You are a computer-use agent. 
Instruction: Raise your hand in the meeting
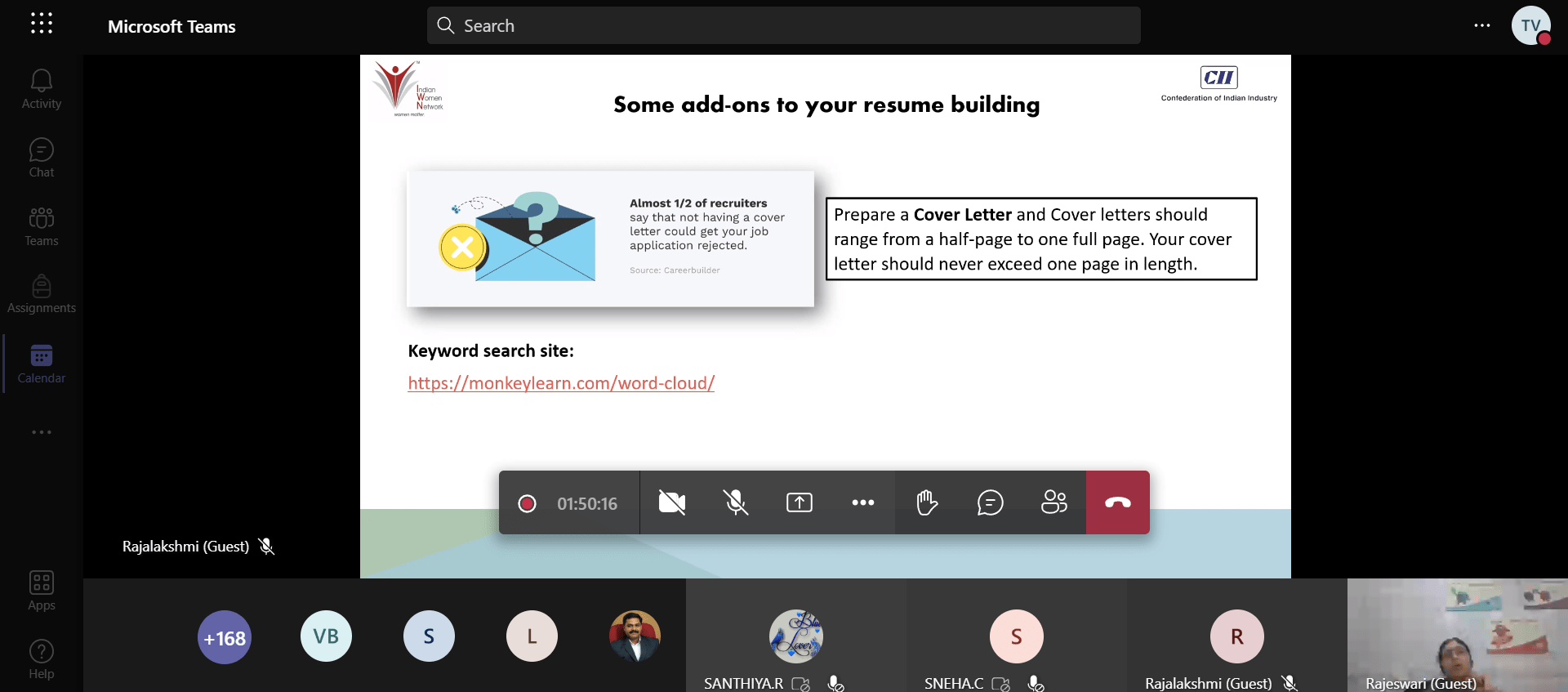(927, 502)
